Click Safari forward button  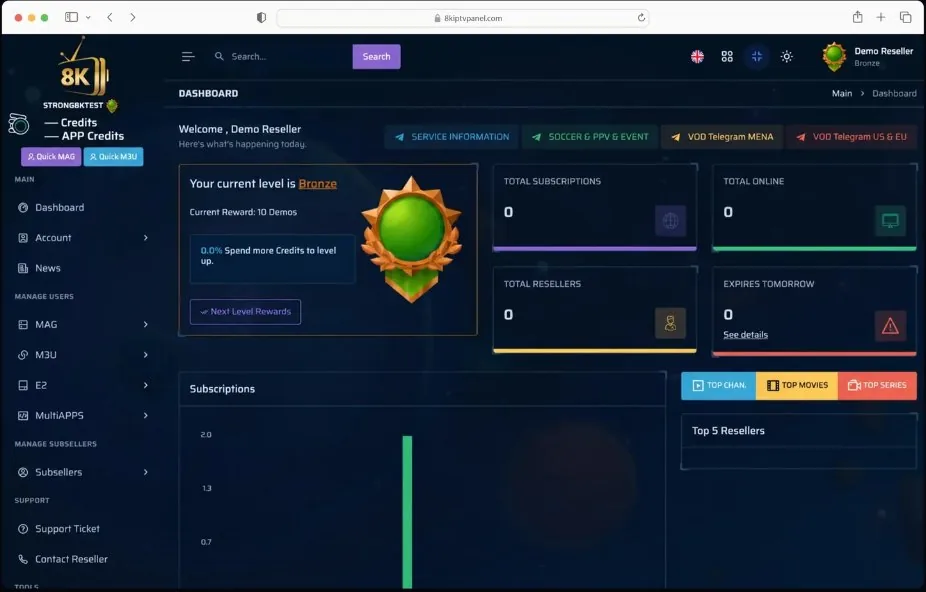pos(133,18)
